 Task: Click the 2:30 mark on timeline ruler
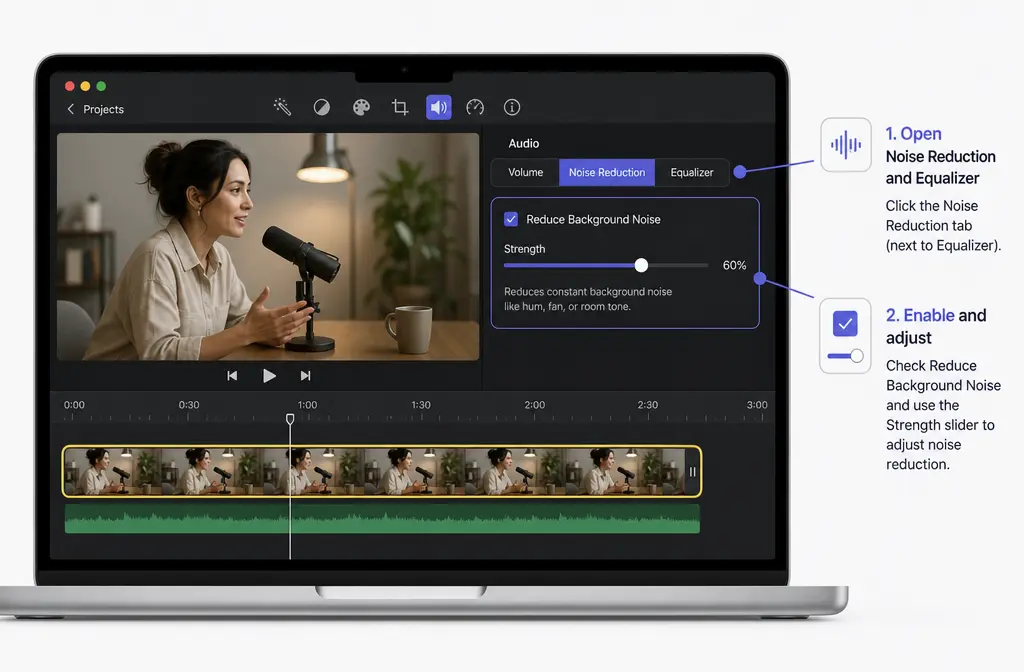[647, 405]
